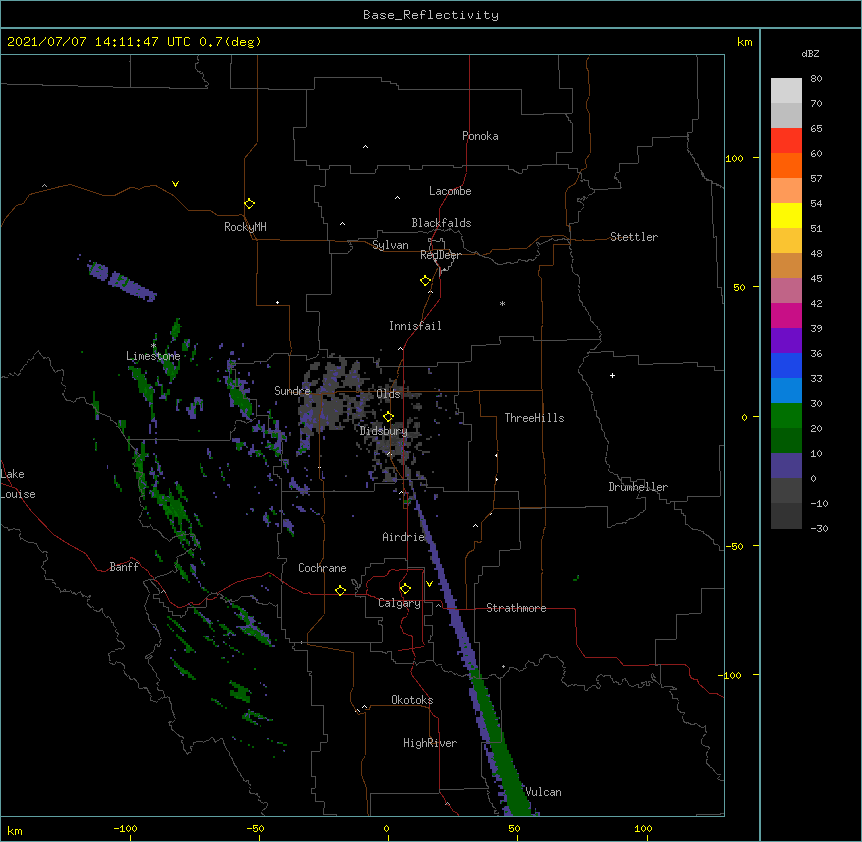Select the purple 39 dBZ legend swatch

(786, 340)
